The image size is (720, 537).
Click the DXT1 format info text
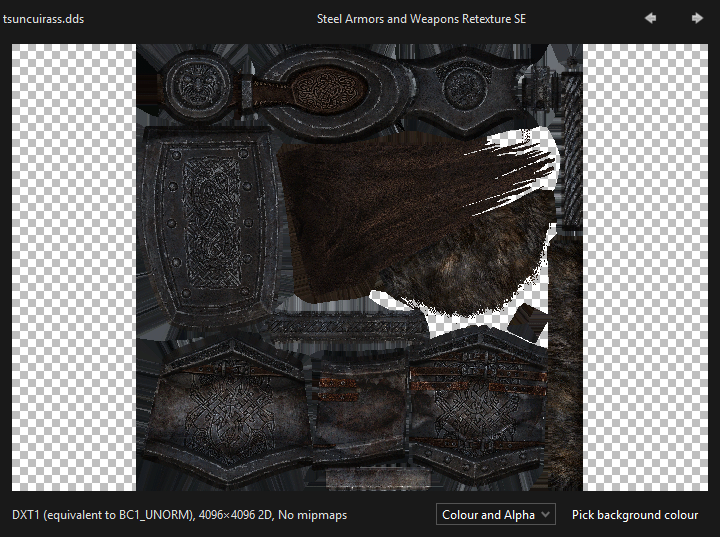[180, 515]
